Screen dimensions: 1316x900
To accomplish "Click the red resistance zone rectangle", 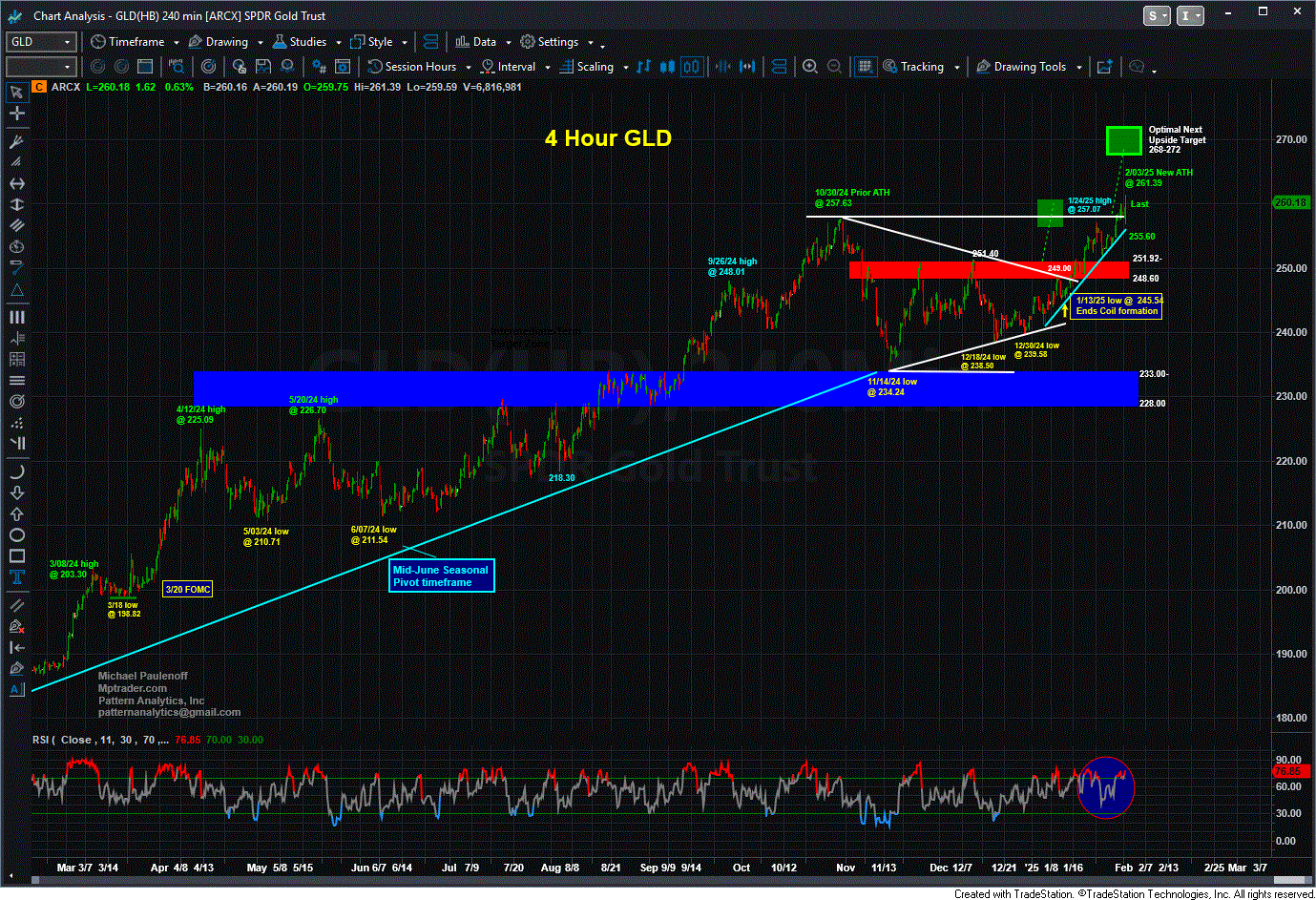I will click(x=988, y=270).
